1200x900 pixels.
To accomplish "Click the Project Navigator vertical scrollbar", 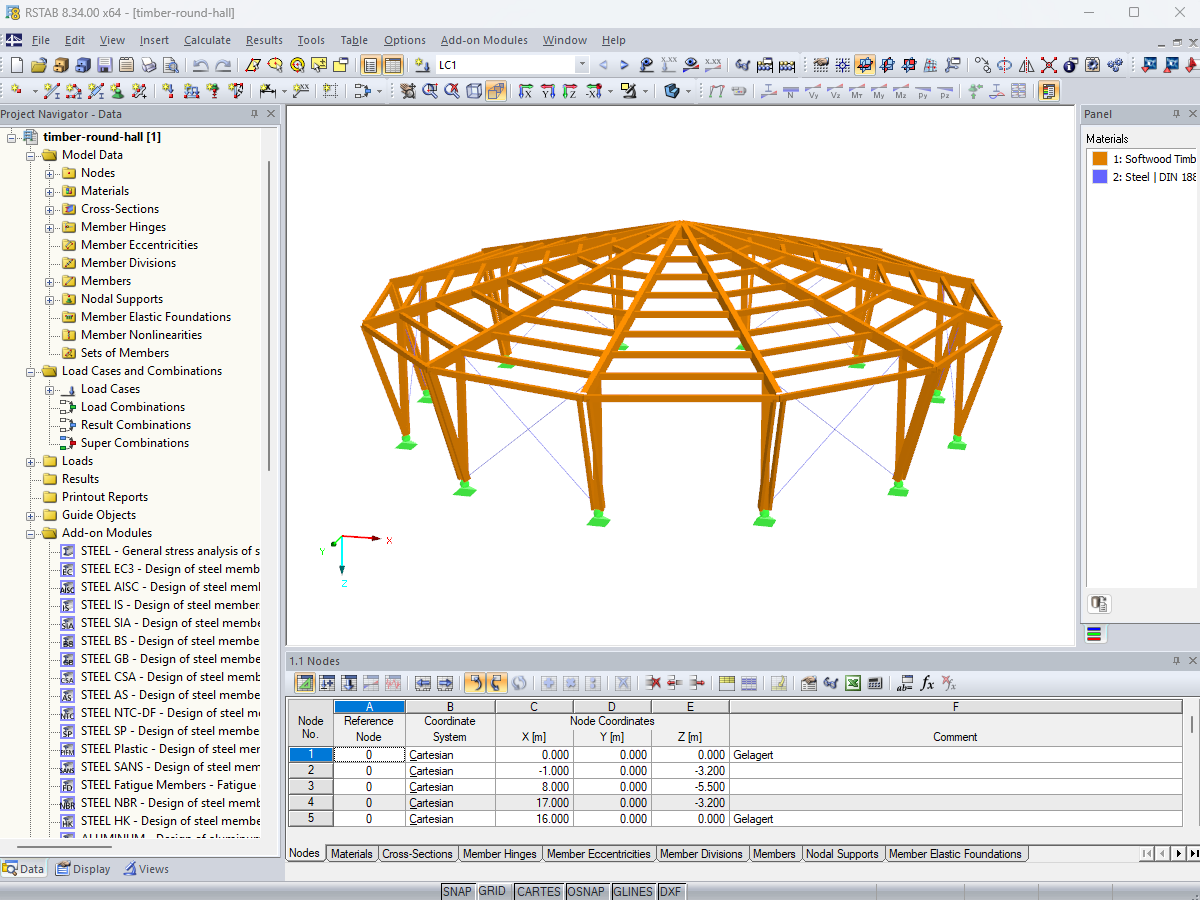I will point(268,315).
